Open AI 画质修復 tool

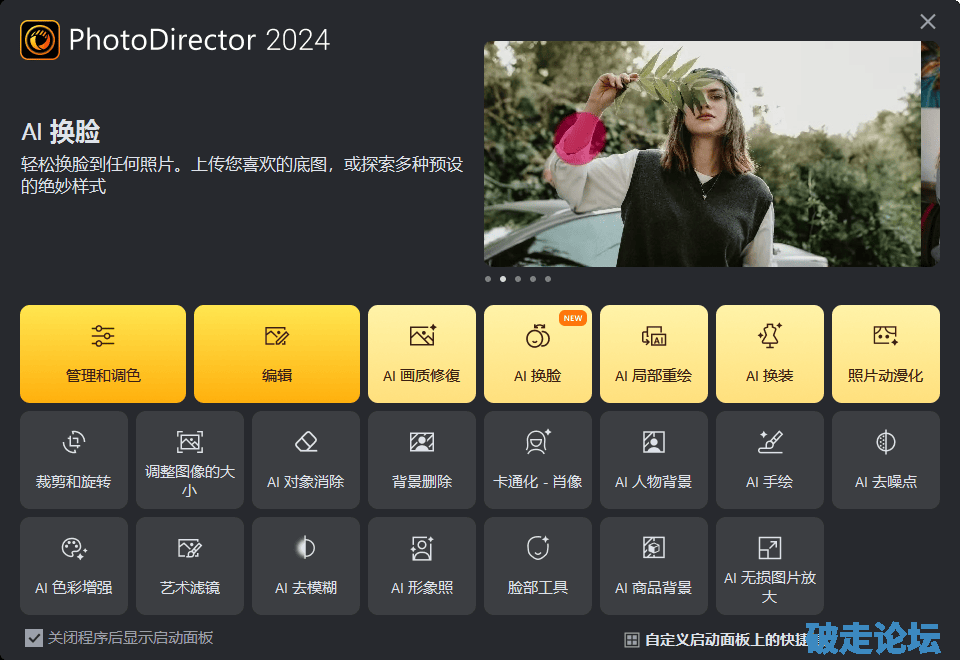(422, 354)
